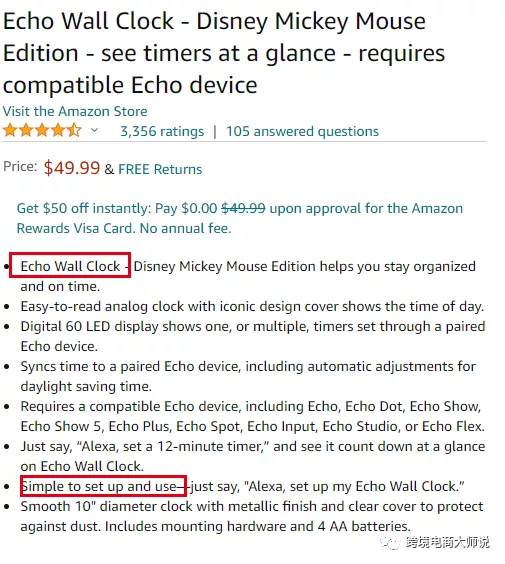Viewport: 505px width, 564px height.
Task: Select the Smooth 10" diameter clock bullet
Action: click(252, 516)
